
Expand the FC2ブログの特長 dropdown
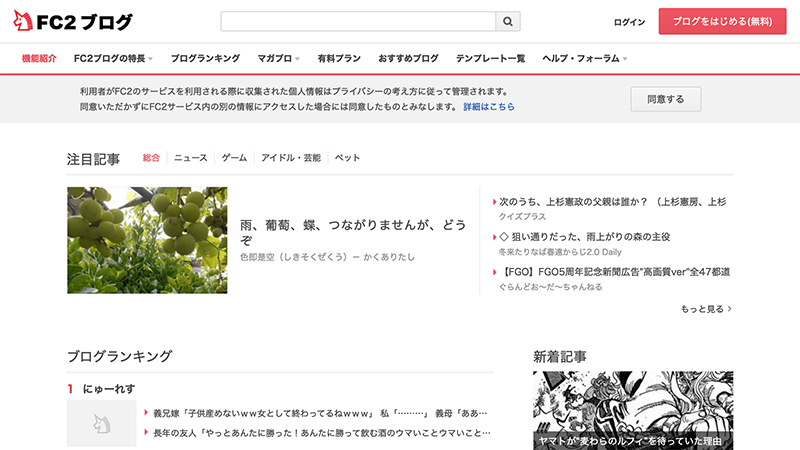(x=113, y=58)
